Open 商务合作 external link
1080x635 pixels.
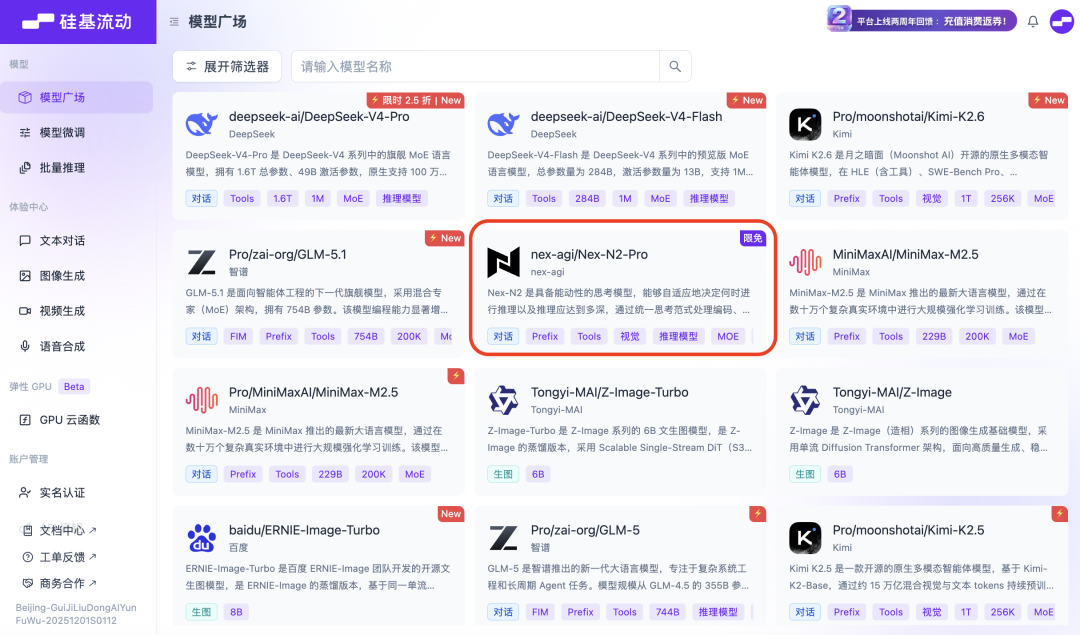(x=60, y=583)
